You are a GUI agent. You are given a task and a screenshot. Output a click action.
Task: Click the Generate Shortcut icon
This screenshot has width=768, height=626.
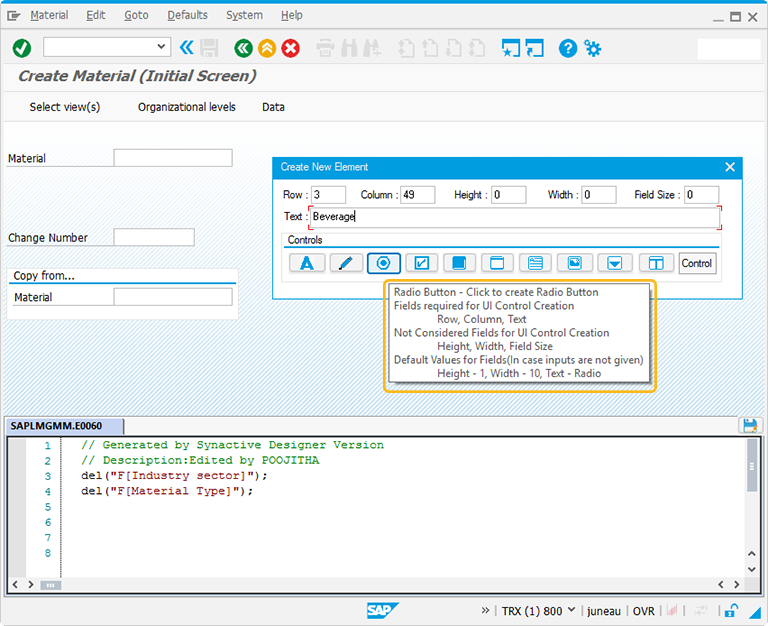534,48
